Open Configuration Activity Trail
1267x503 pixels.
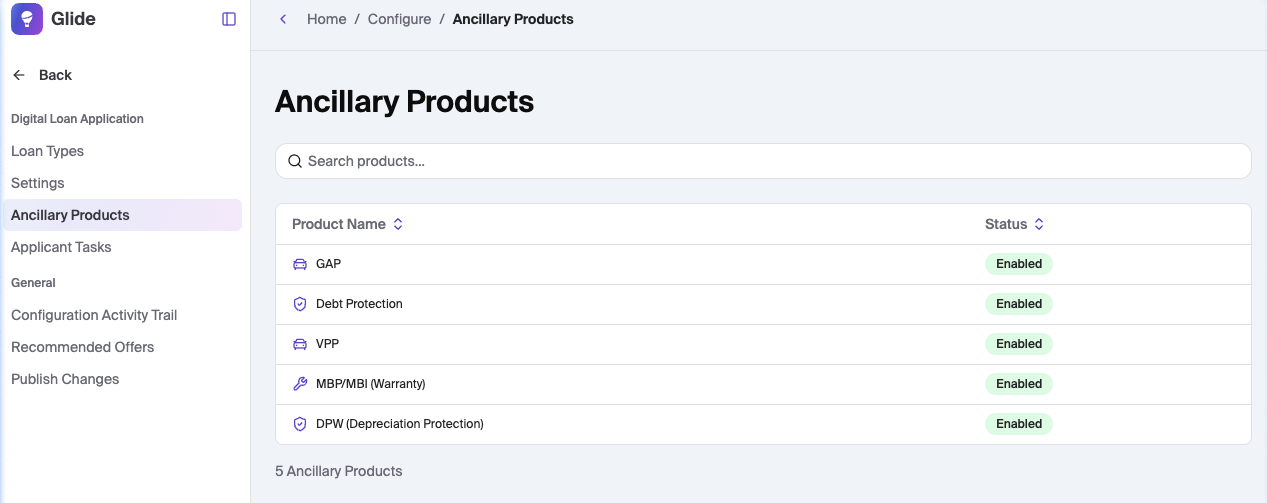pyautogui.click(x=94, y=315)
